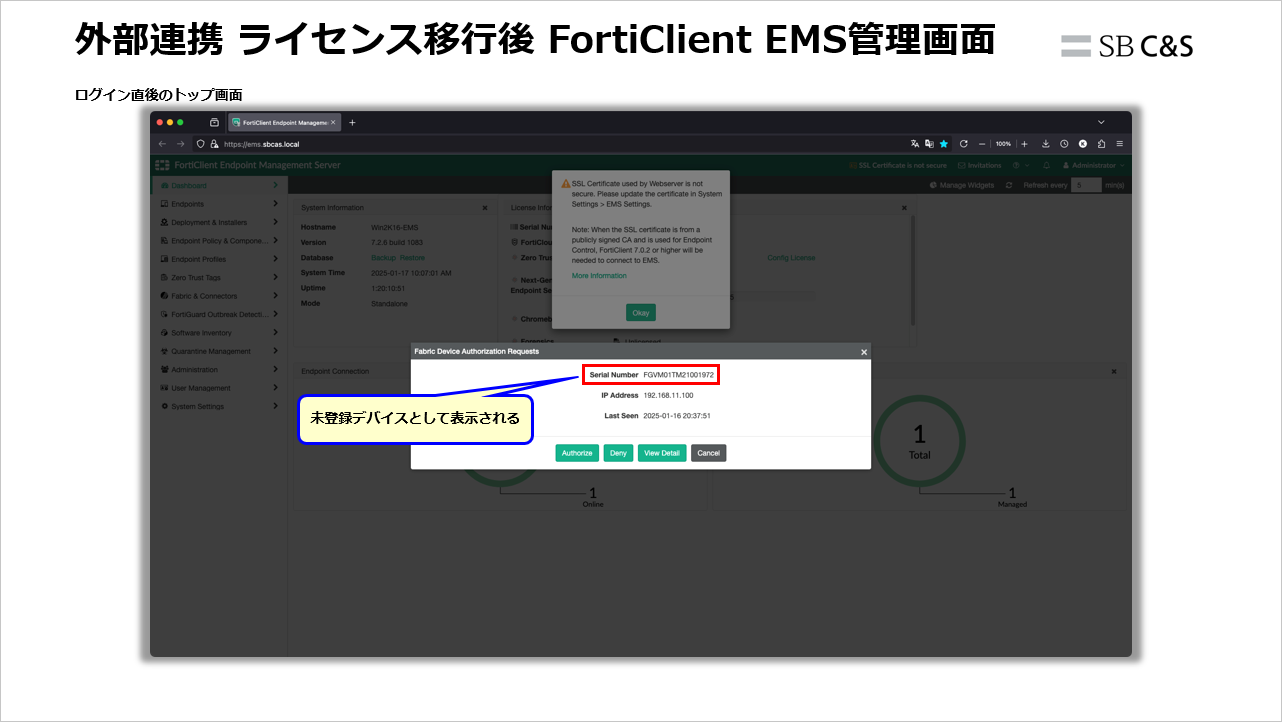Expand the System Settings chevron
This screenshot has width=1282, height=722.
(275, 406)
